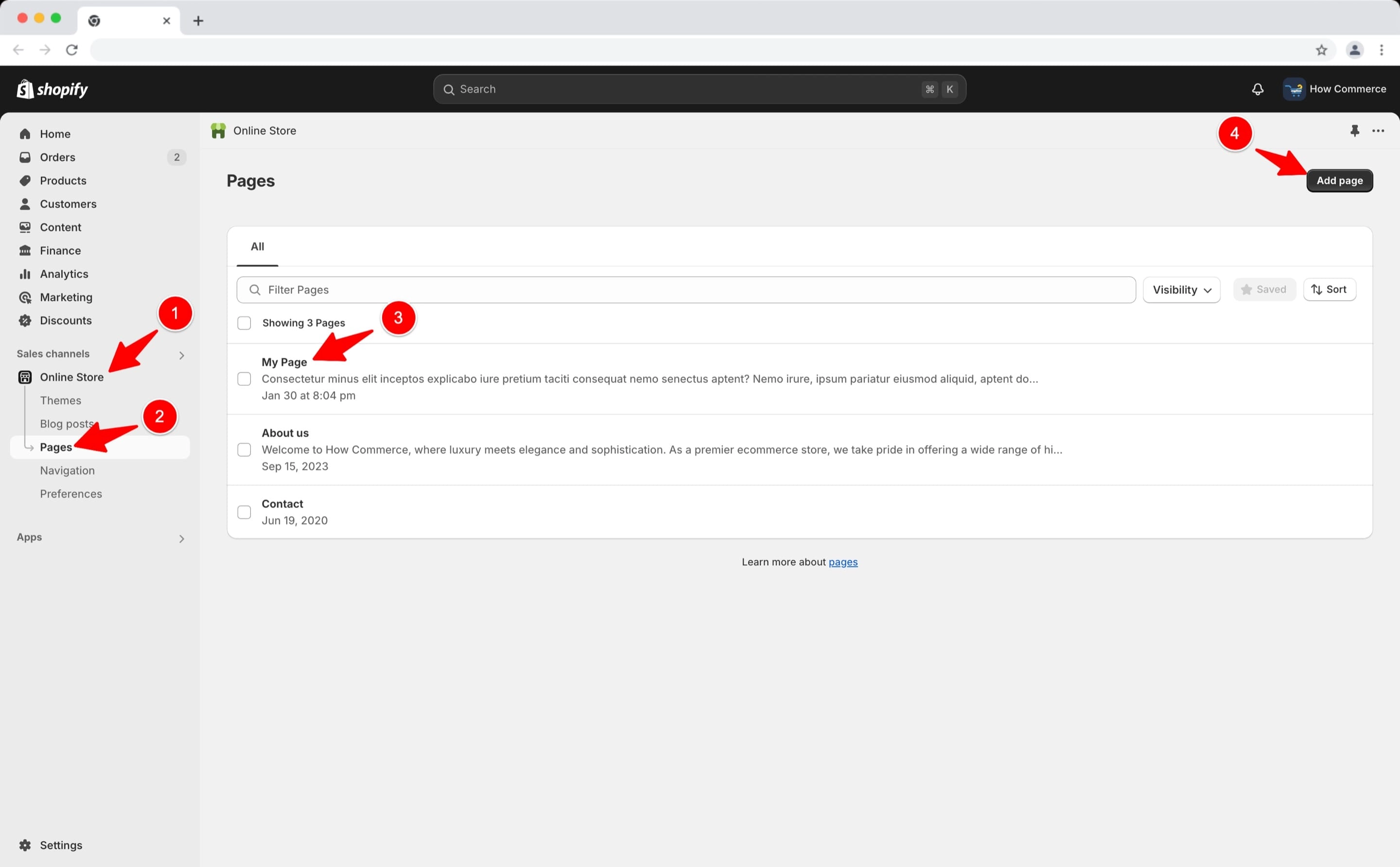Viewport: 1400px width, 867px height.
Task: Bookmark this page with star icon
Action: [x=1321, y=50]
